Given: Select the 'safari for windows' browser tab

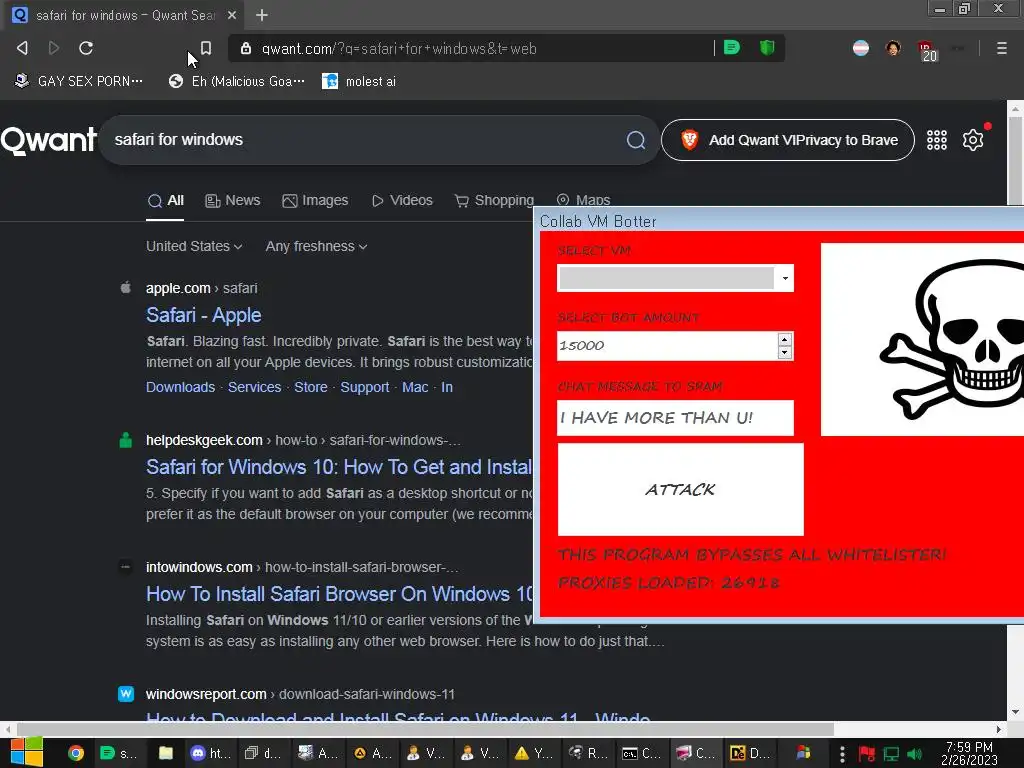Looking at the screenshot, I should tap(124, 15).
